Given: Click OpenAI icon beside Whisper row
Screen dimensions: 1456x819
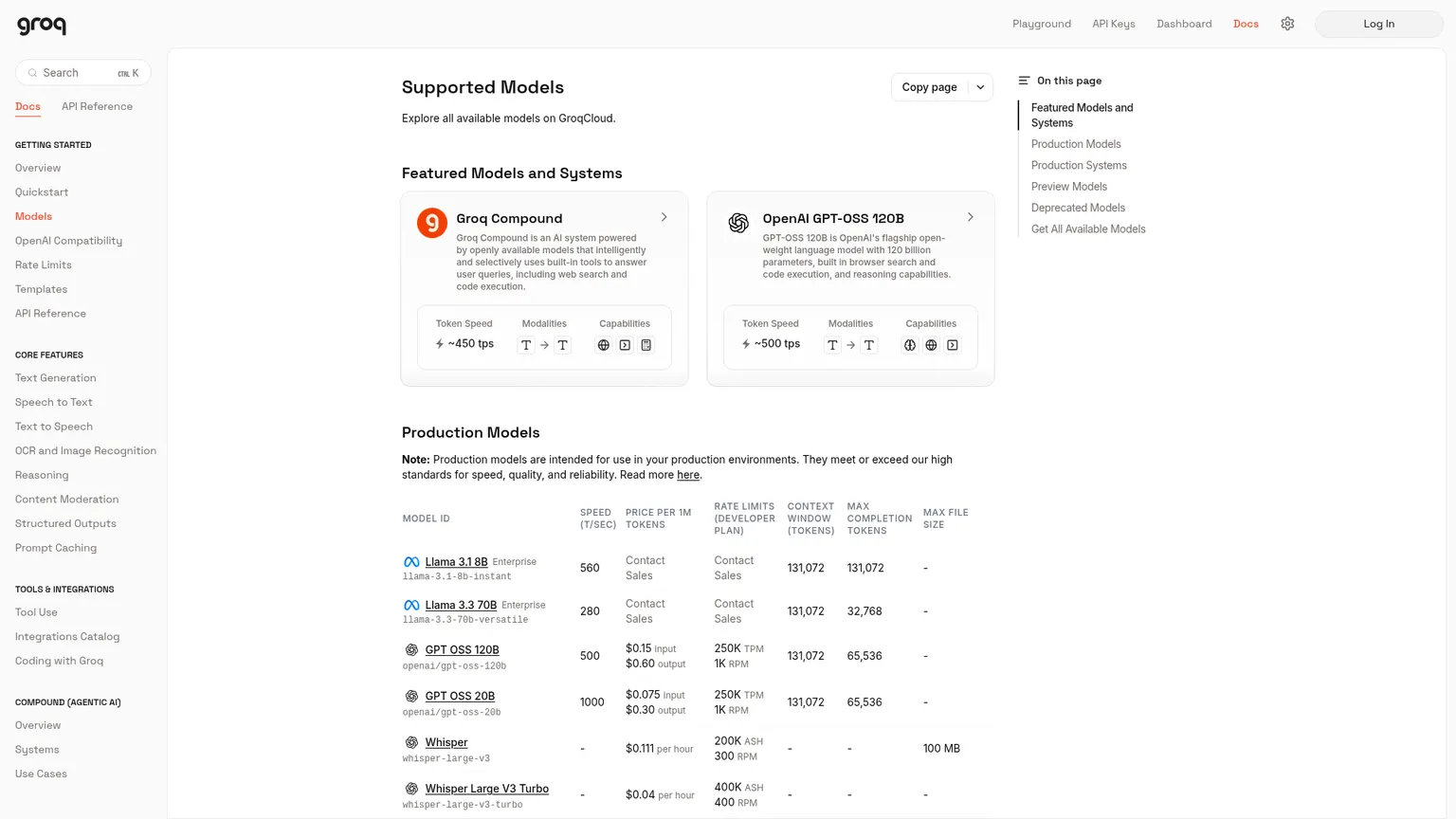Looking at the screenshot, I should [411, 742].
